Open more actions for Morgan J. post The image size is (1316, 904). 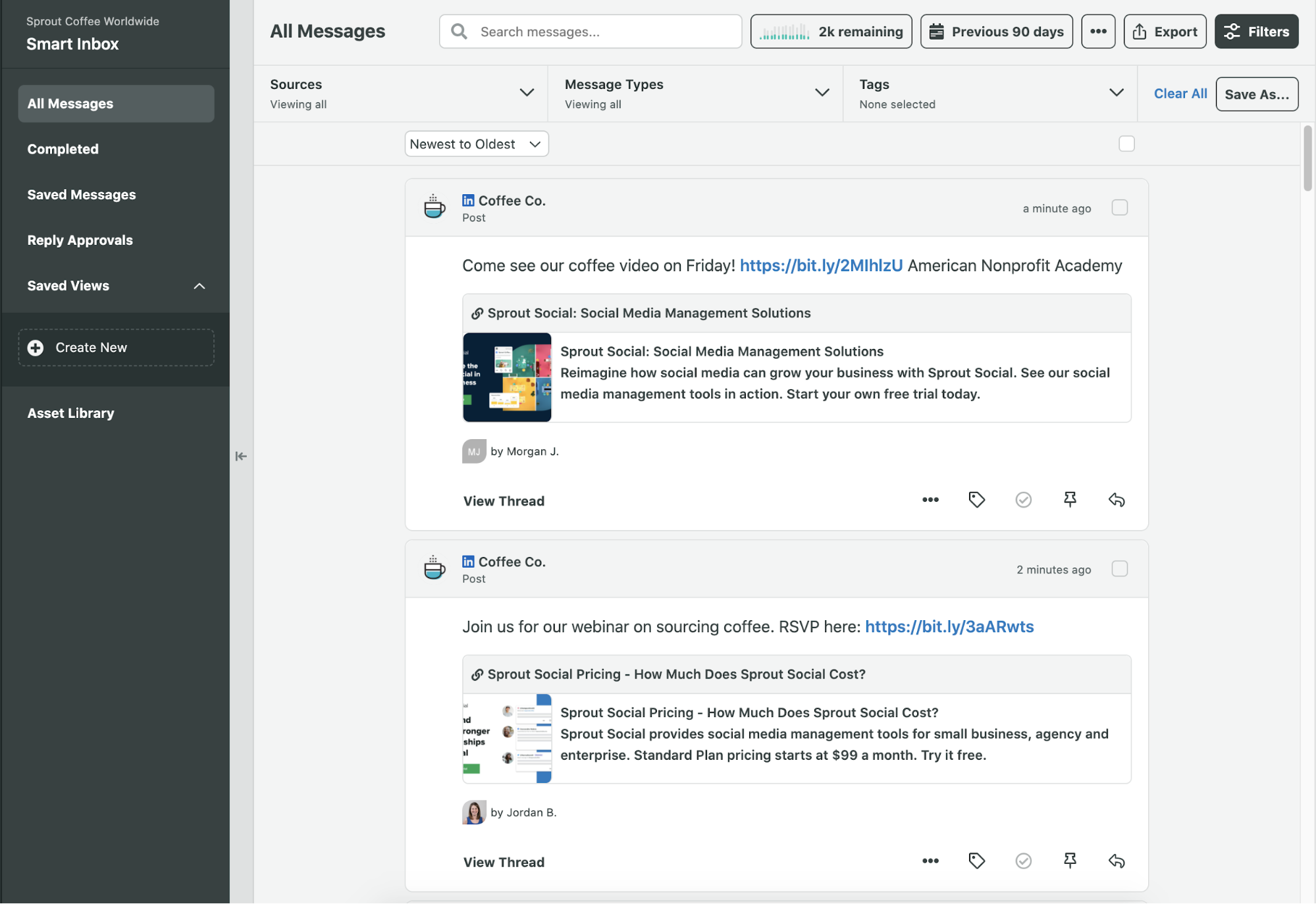click(930, 500)
